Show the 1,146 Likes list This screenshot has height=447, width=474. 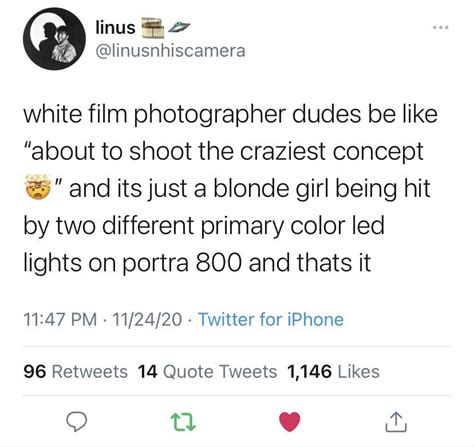333,371
